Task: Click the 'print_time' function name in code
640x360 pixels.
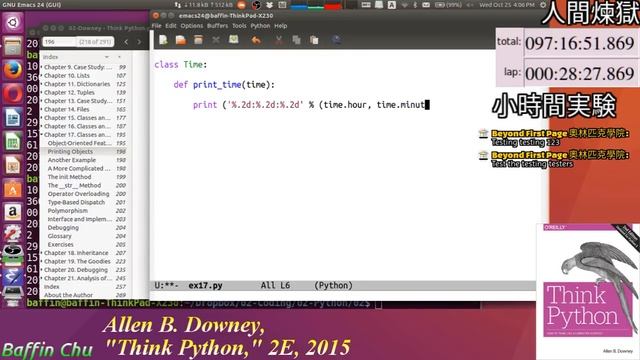Action: (217, 84)
